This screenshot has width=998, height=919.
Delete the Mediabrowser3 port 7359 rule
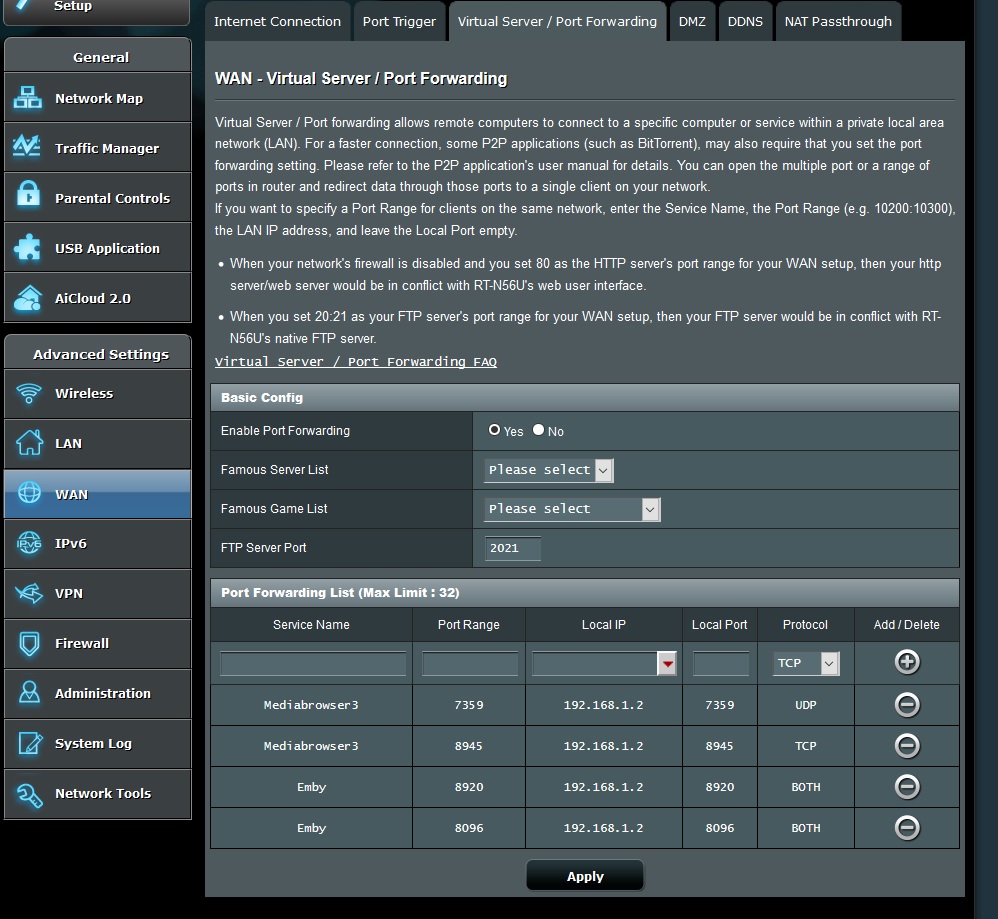tap(906, 705)
